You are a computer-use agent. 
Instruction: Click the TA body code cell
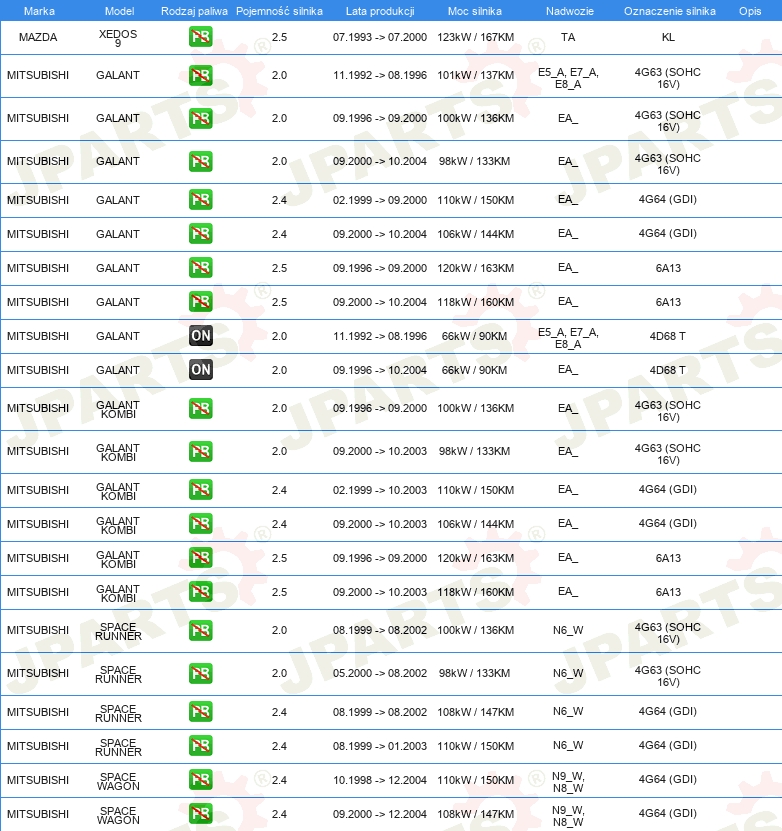pos(568,37)
